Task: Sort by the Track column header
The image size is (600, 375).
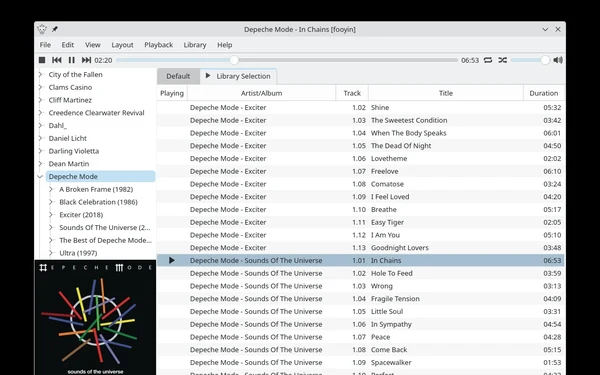Action: (352, 93)
